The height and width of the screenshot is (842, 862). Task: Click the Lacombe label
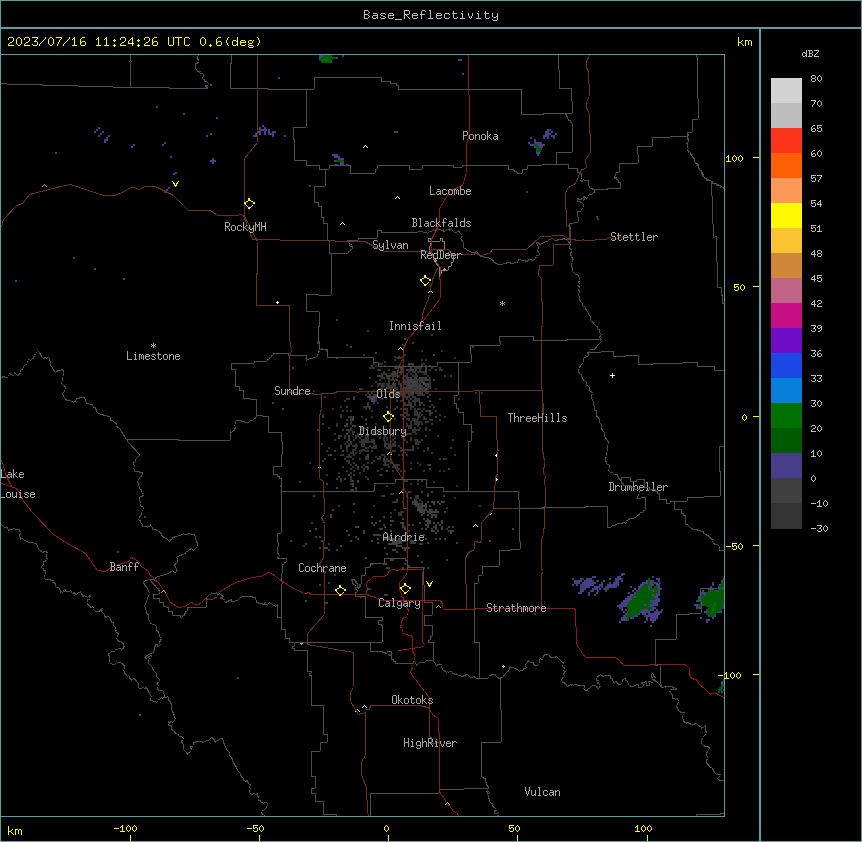(x=450, y=191)
